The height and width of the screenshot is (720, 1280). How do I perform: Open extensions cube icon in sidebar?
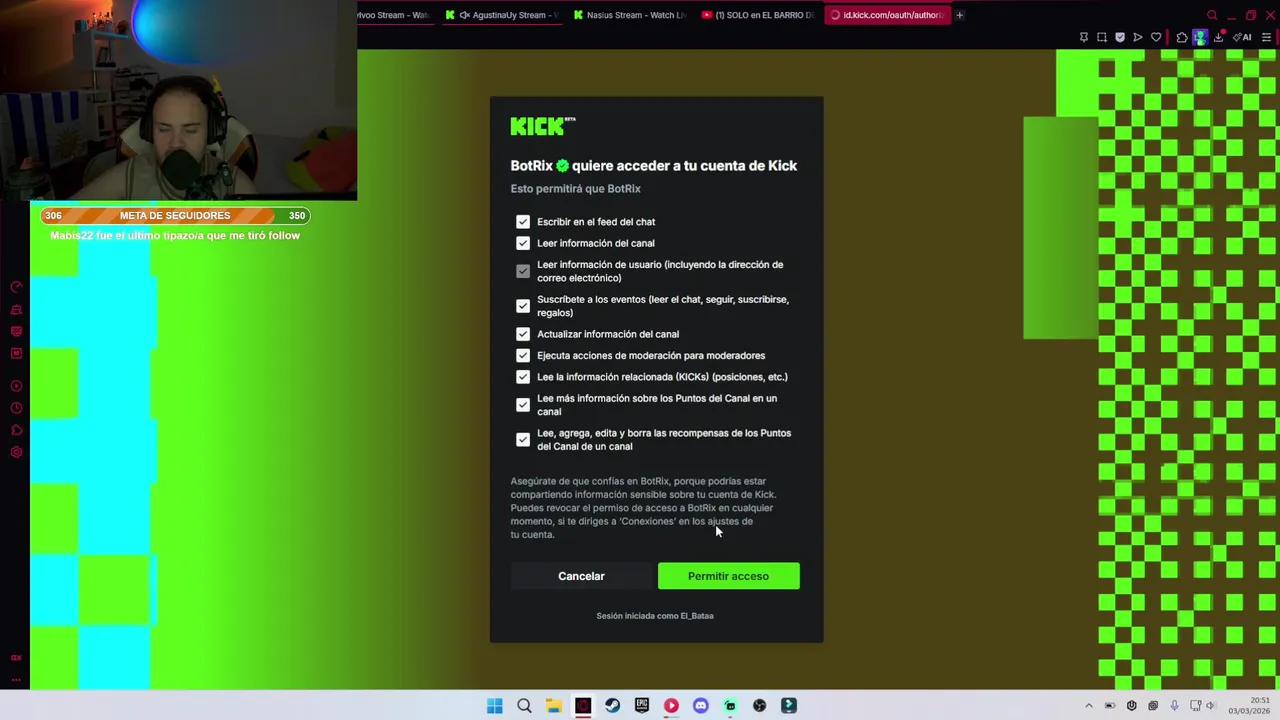tap(16, 430)
